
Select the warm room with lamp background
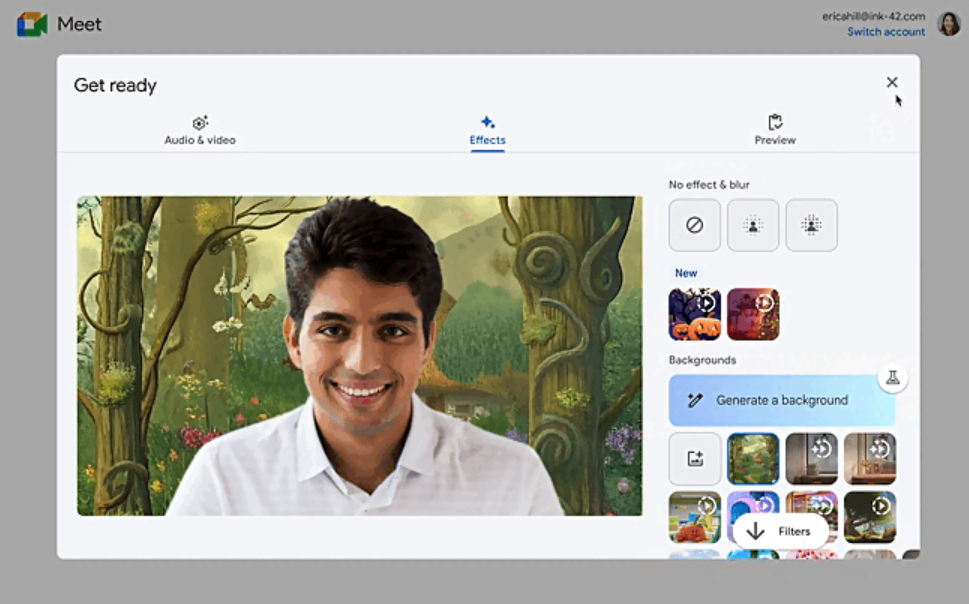pyautogui.click(x=870, y=459)
